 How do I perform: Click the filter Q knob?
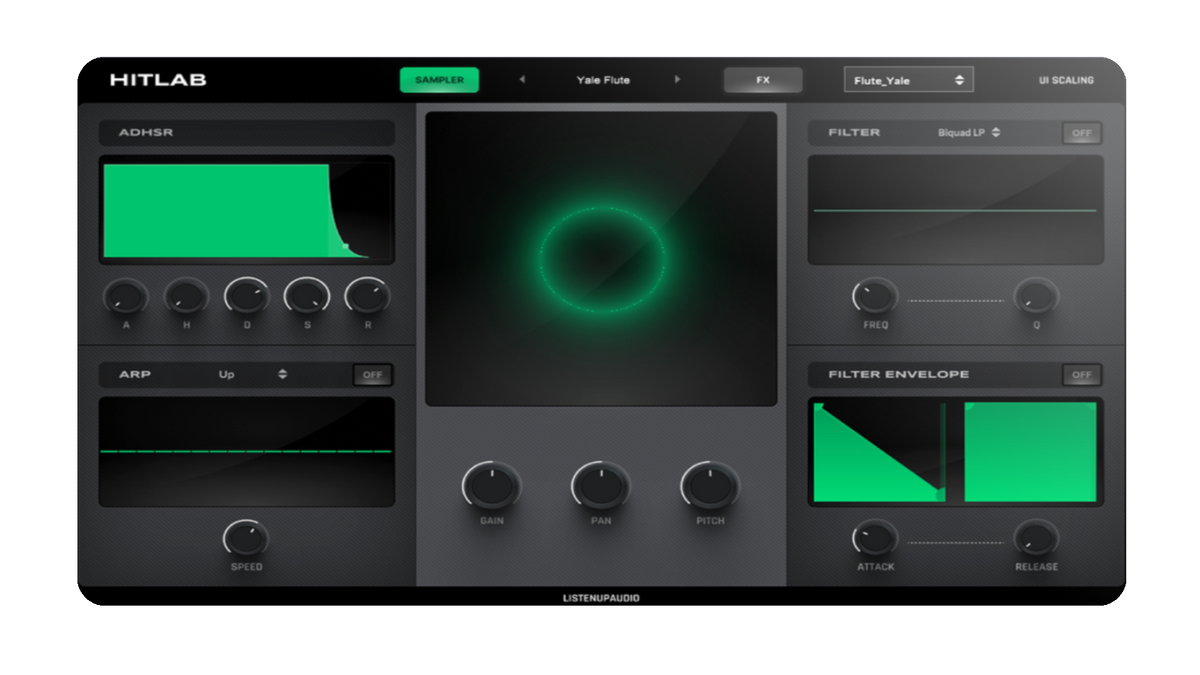1036,298
